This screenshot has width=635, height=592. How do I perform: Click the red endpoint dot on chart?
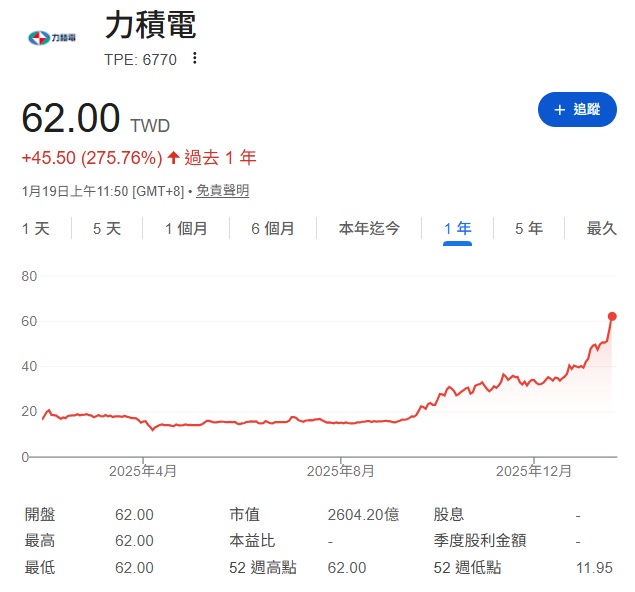tap(612, 316)
